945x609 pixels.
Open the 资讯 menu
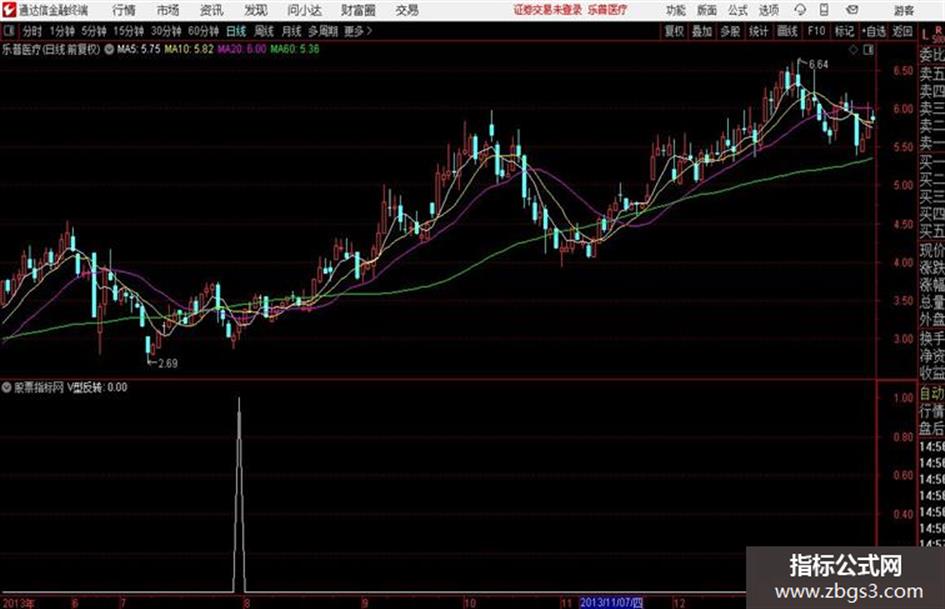(x=212, y=10)
